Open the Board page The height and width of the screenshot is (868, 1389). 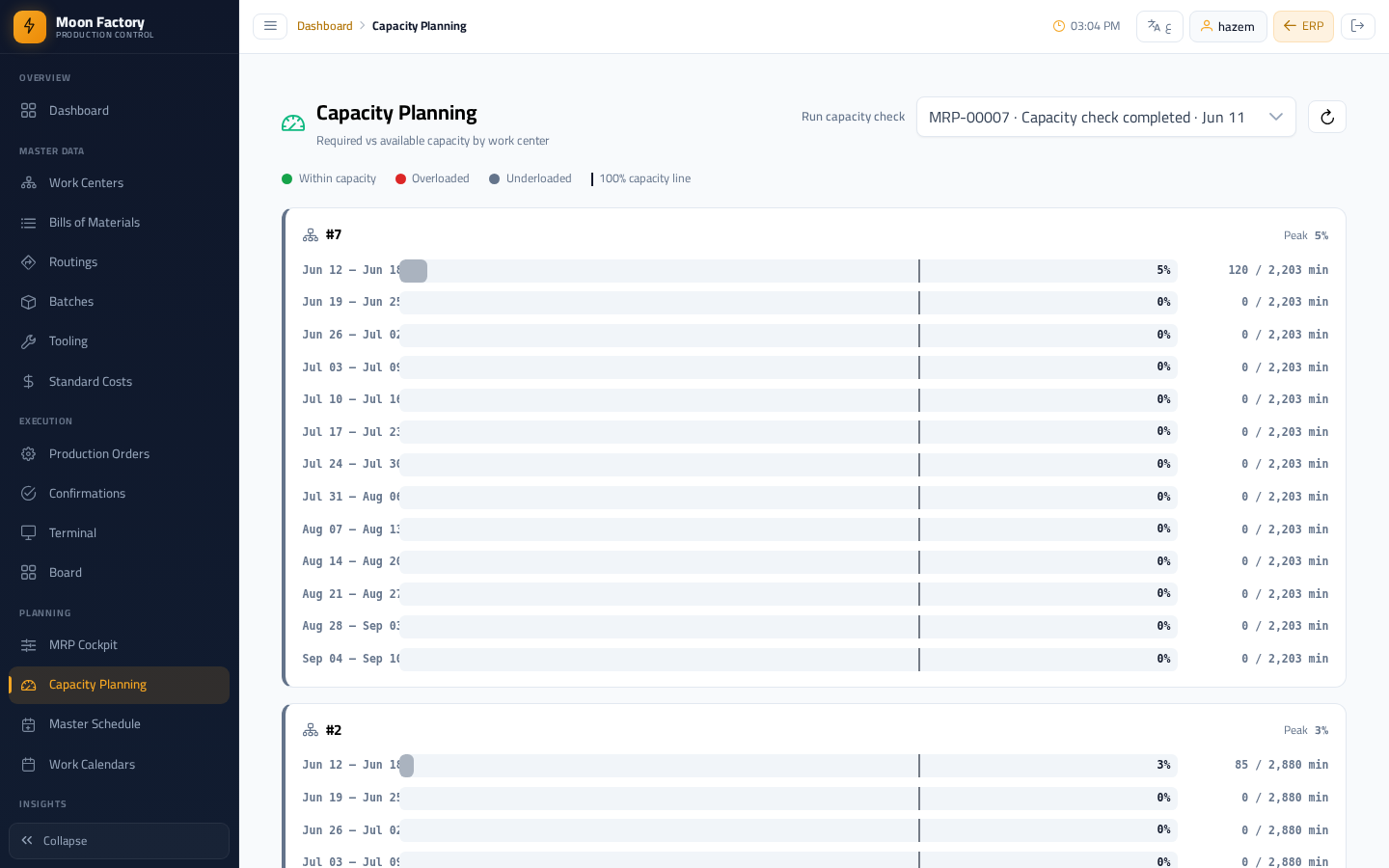tap(120, 573)
